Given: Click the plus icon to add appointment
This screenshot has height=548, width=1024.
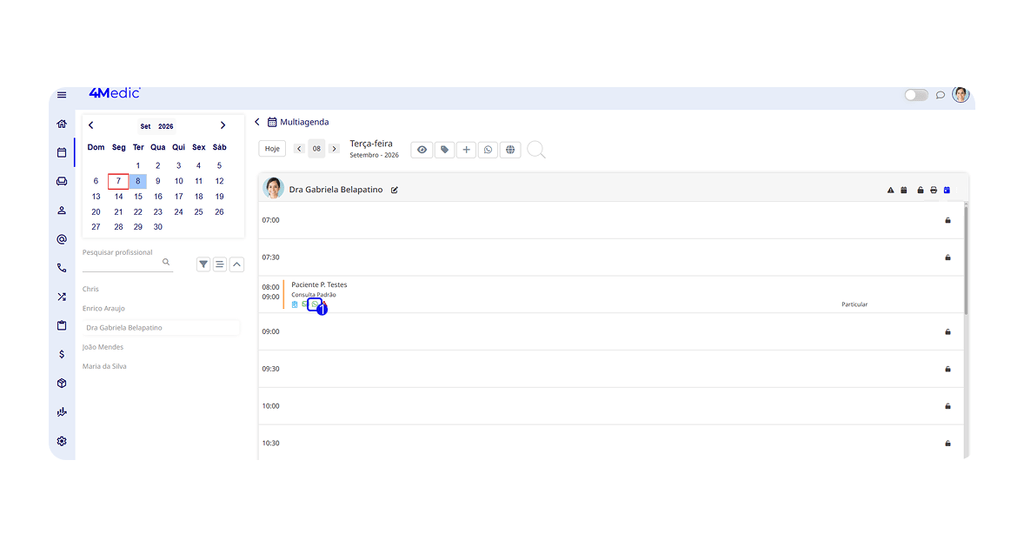Looking at the screenshot, I should click(x=466, y=150).
